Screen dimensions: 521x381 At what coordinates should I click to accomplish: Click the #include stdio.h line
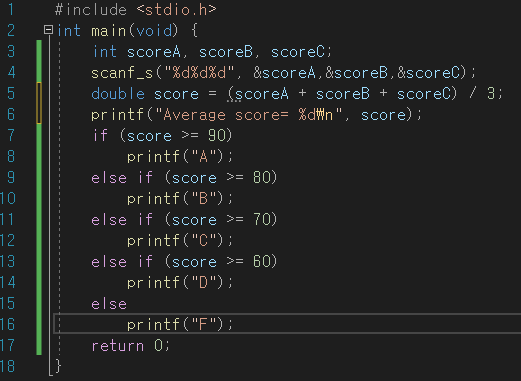click(x=135, y=10)
